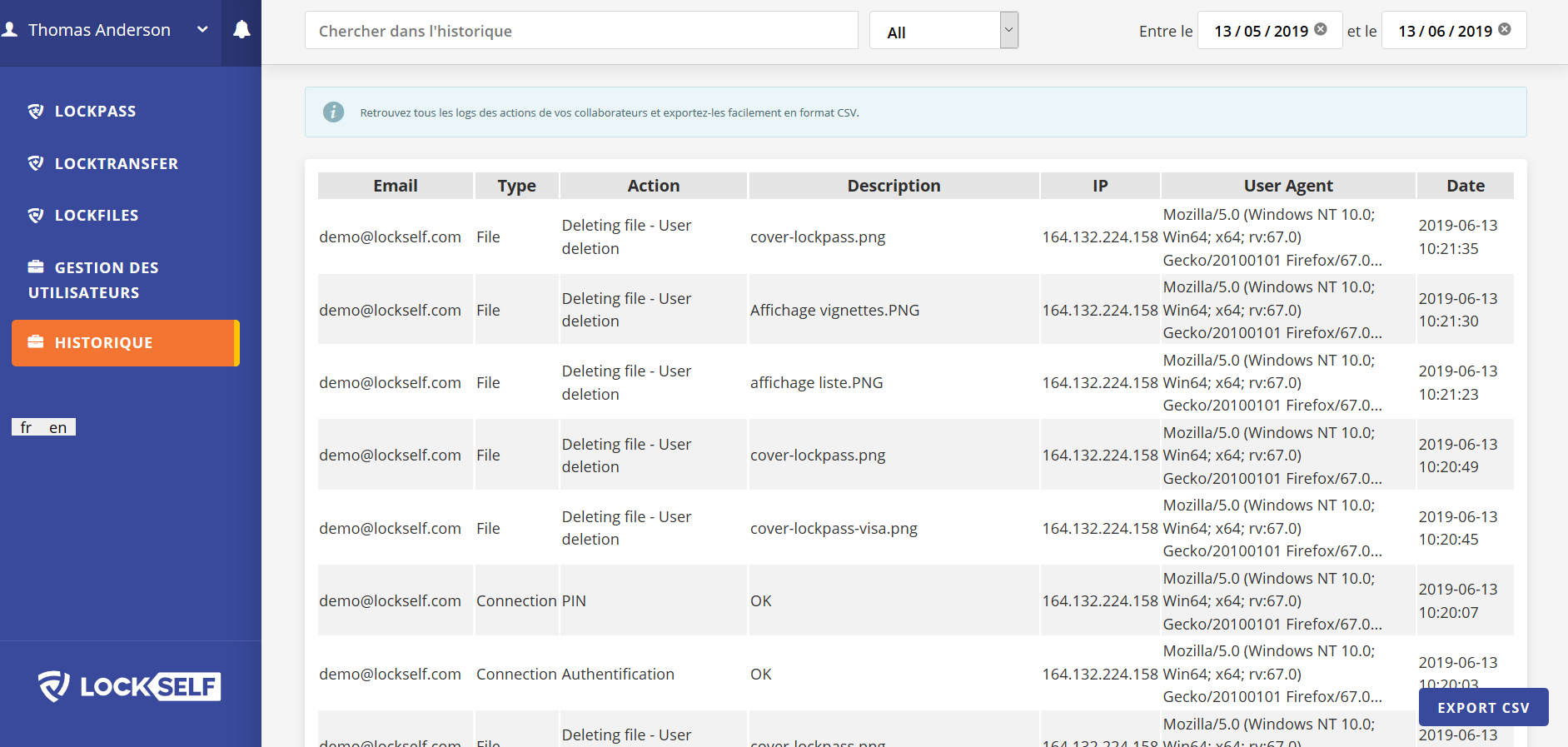Expand Thomas Anderson user menu
The width and height of the screenshot is (1568, 747).
pos(202,30)
